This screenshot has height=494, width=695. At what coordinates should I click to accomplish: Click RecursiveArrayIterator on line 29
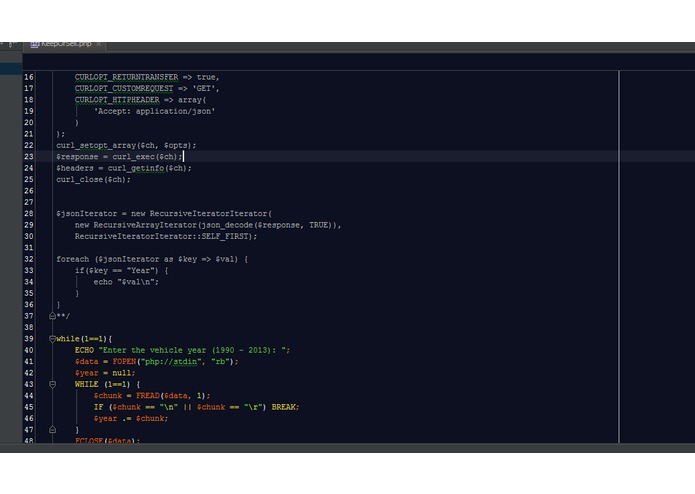[x=145, y=225]
